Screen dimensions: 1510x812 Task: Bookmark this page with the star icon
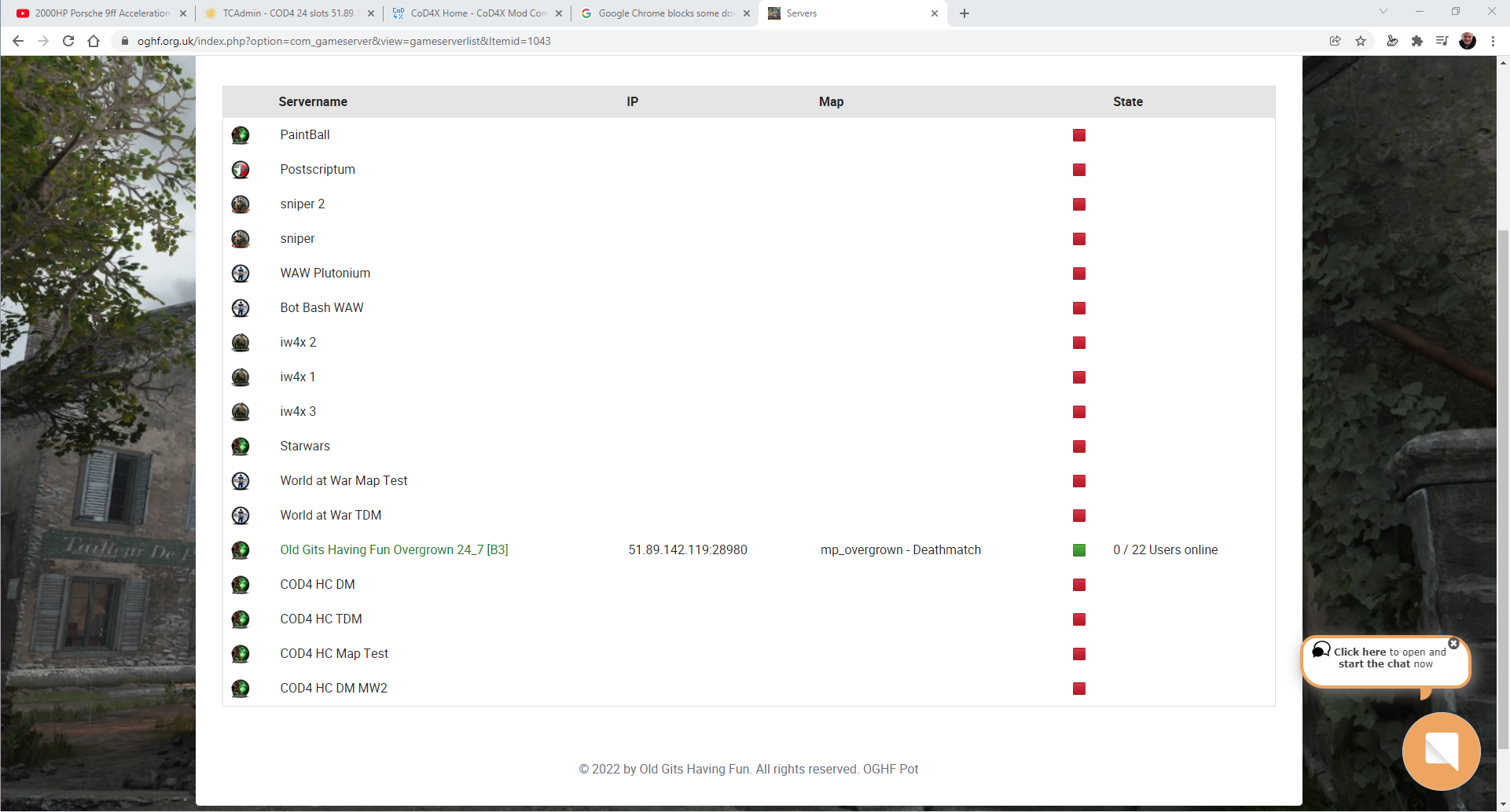pyautogui.click(x=1361, y=41)
